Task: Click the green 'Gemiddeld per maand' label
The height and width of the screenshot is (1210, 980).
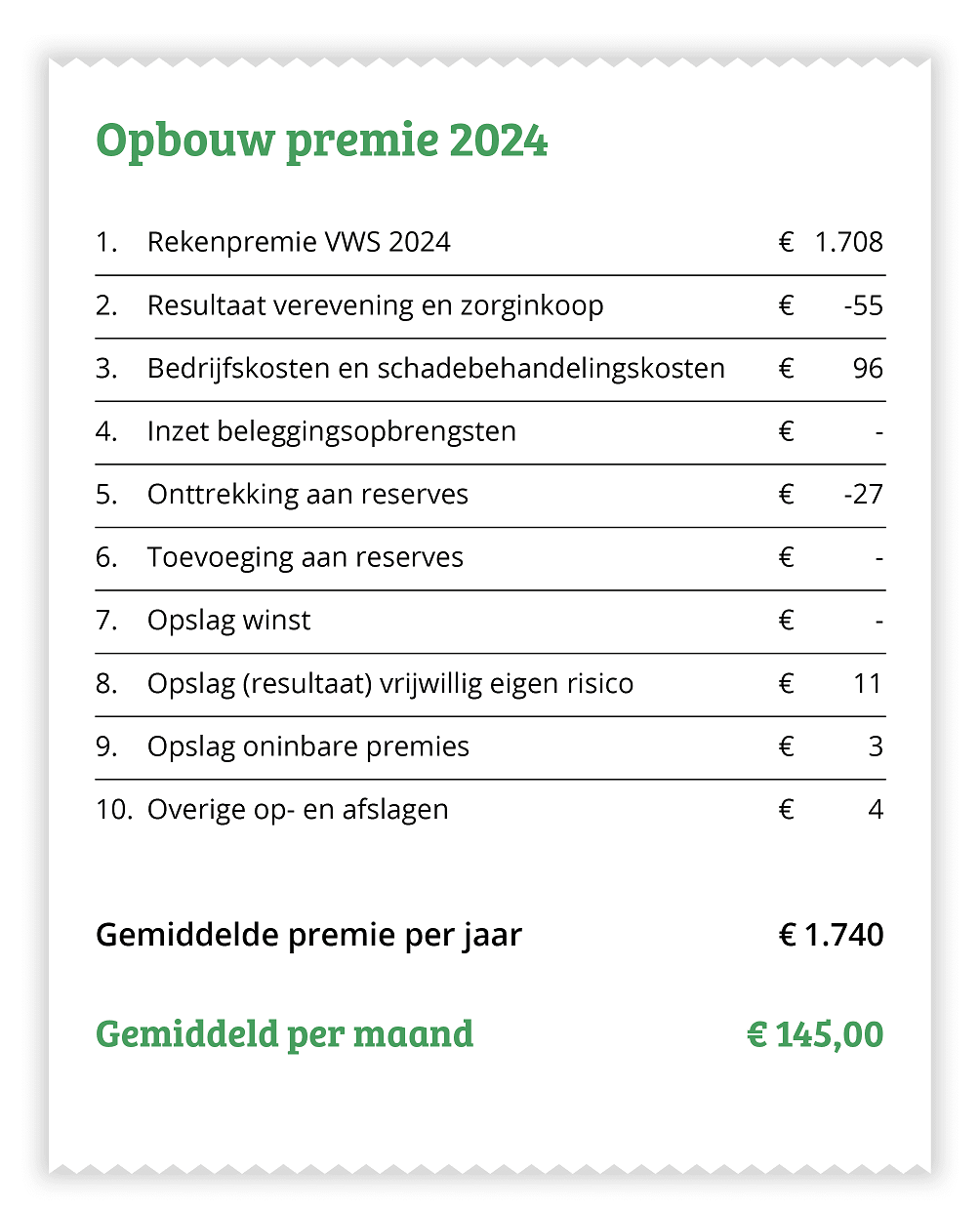Action: tap(284, 1034)
